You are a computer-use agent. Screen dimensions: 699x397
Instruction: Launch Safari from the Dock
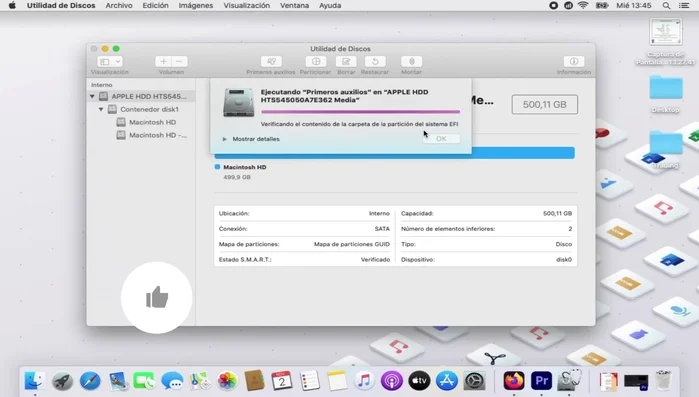click(x=90, y=381)
